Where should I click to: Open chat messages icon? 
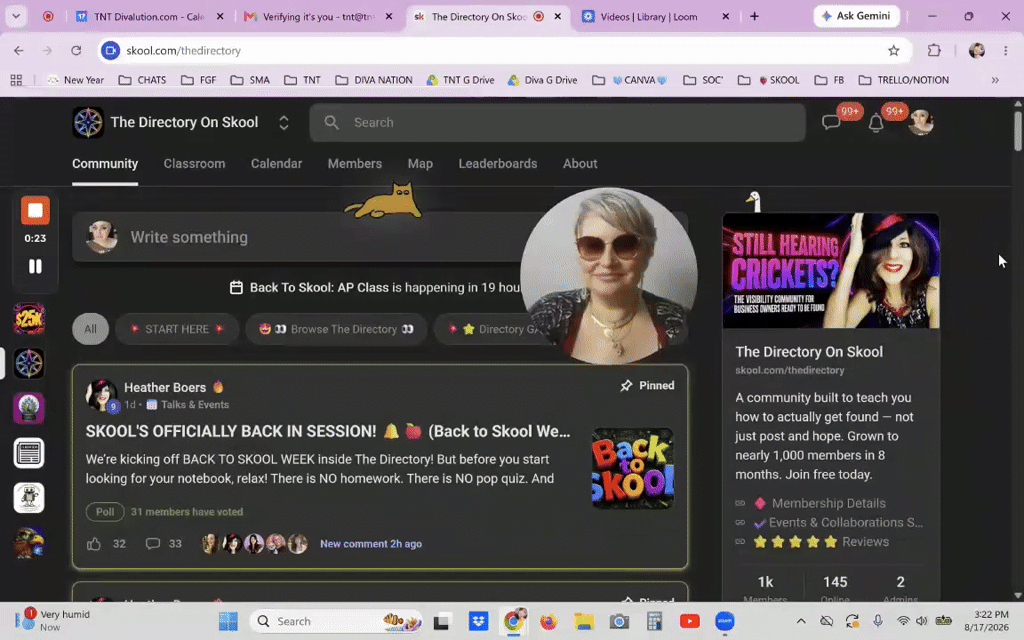click(x=831, y=122)
